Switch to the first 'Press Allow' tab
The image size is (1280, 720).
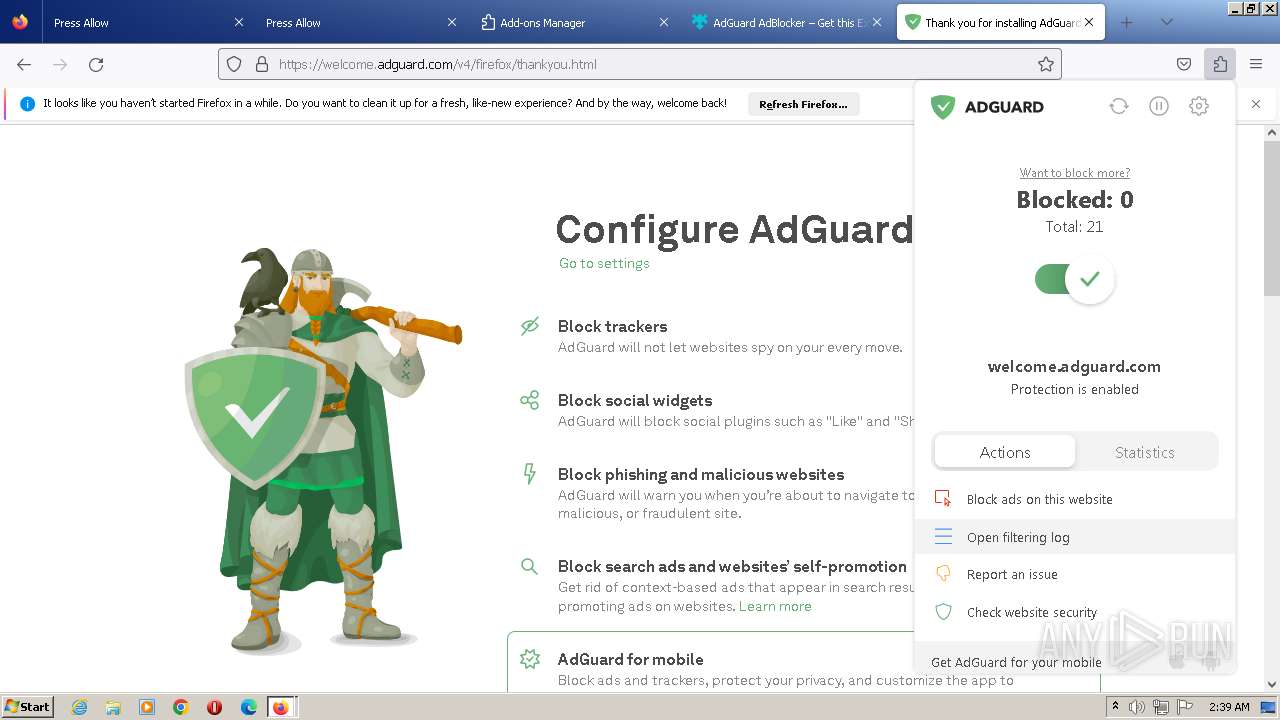click(149, 22)
